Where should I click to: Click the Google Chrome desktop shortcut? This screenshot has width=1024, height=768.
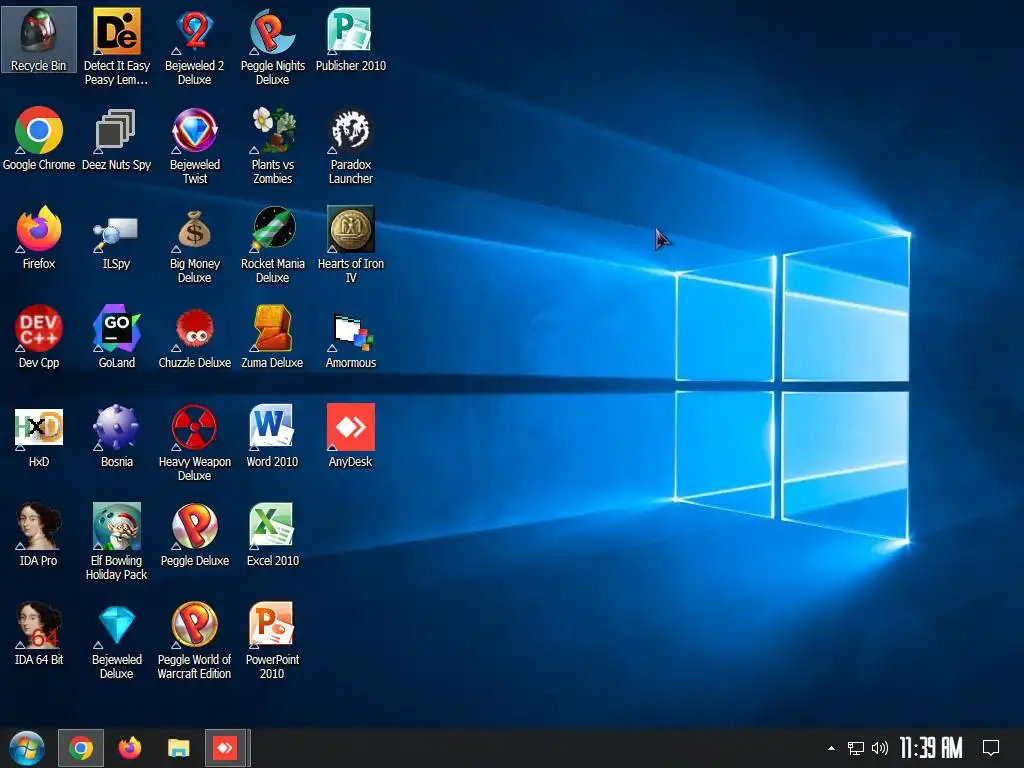[39, 138]
